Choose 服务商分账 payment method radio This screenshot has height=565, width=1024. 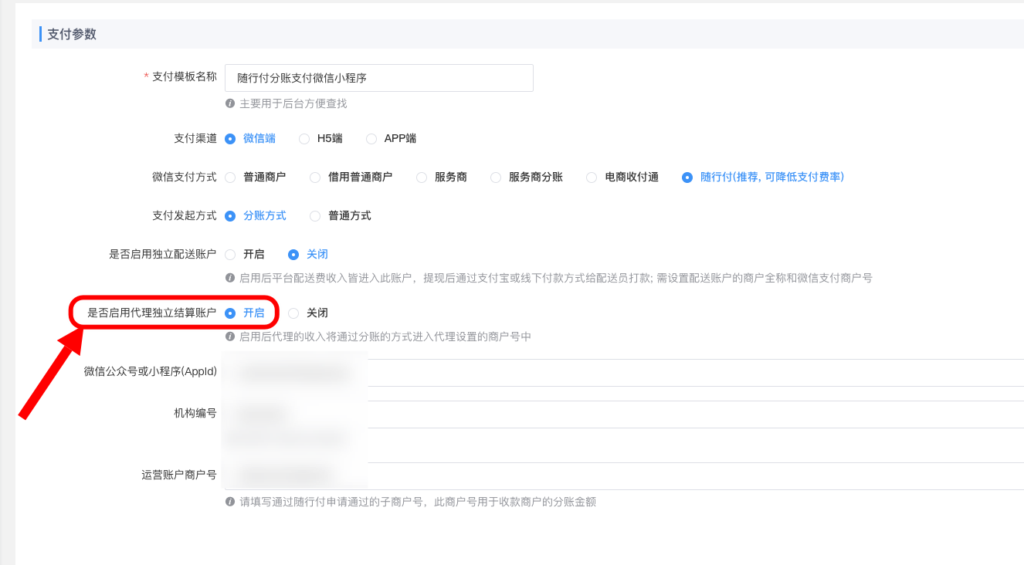click(496, 177)
